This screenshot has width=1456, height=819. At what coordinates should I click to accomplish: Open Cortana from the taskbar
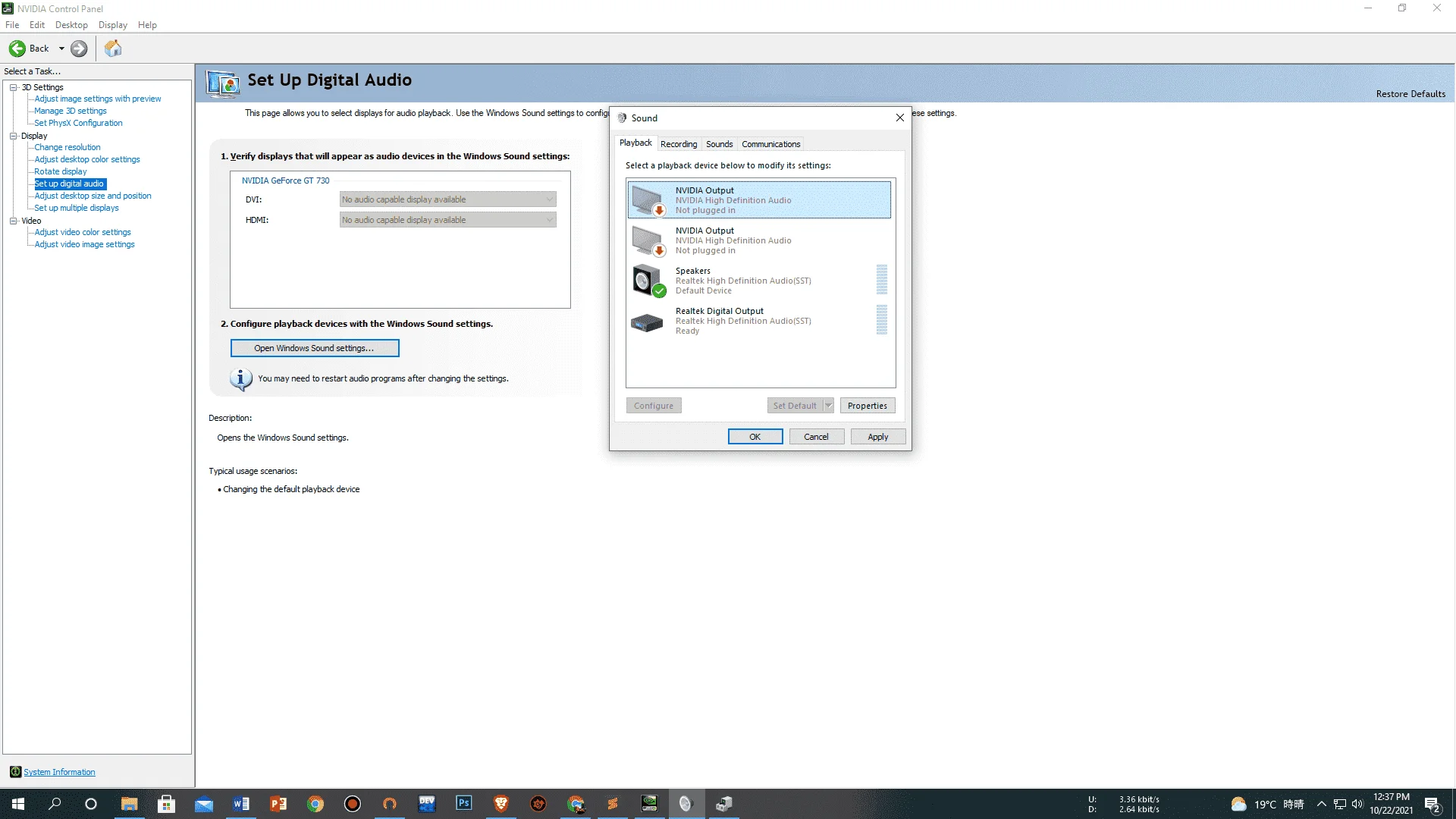tap(91, 804)
